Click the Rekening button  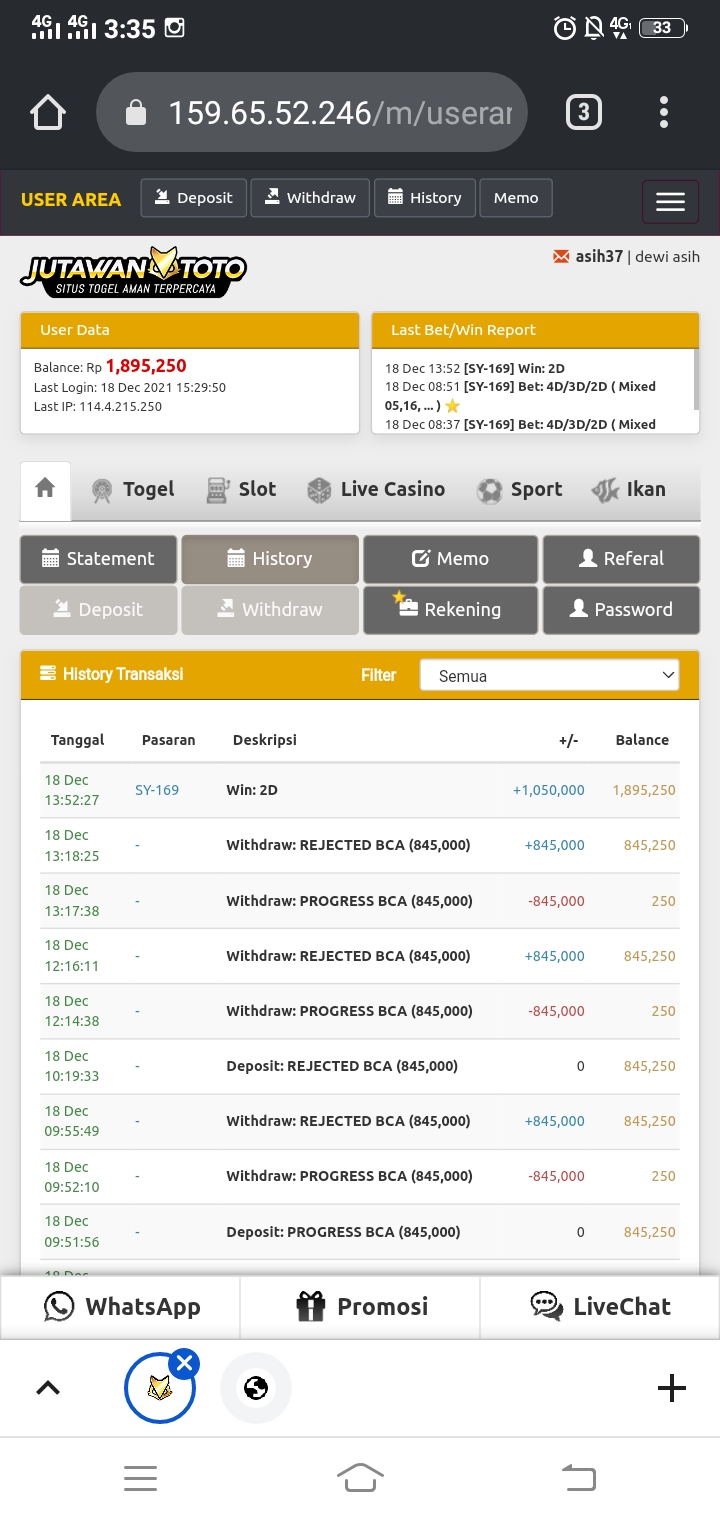click(x=450, y=610)
